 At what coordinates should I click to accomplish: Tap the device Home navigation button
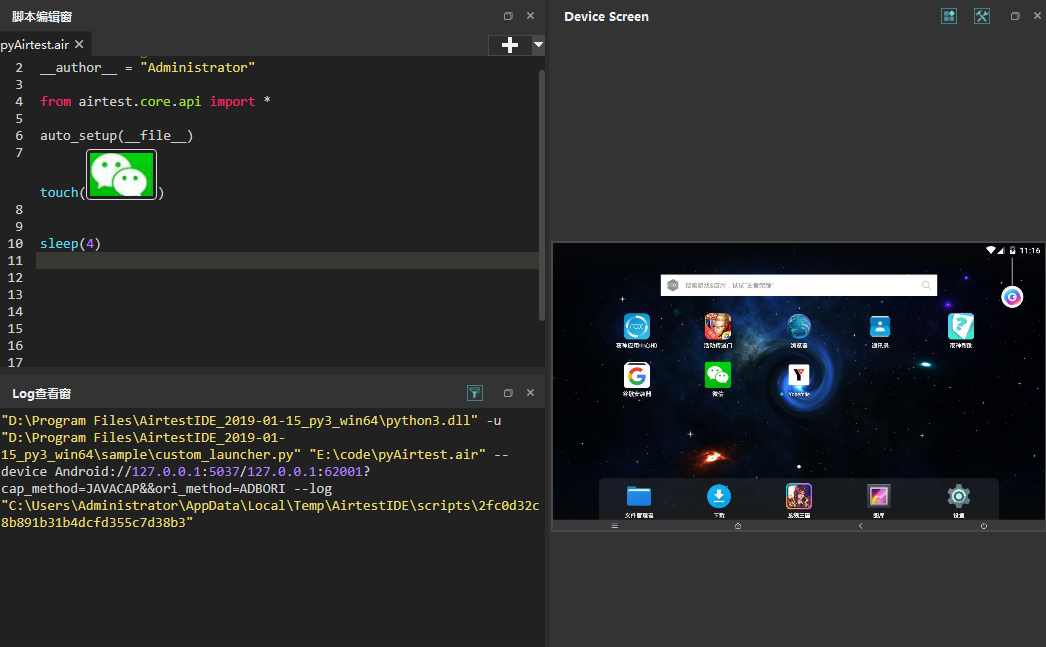pos(738,526)
